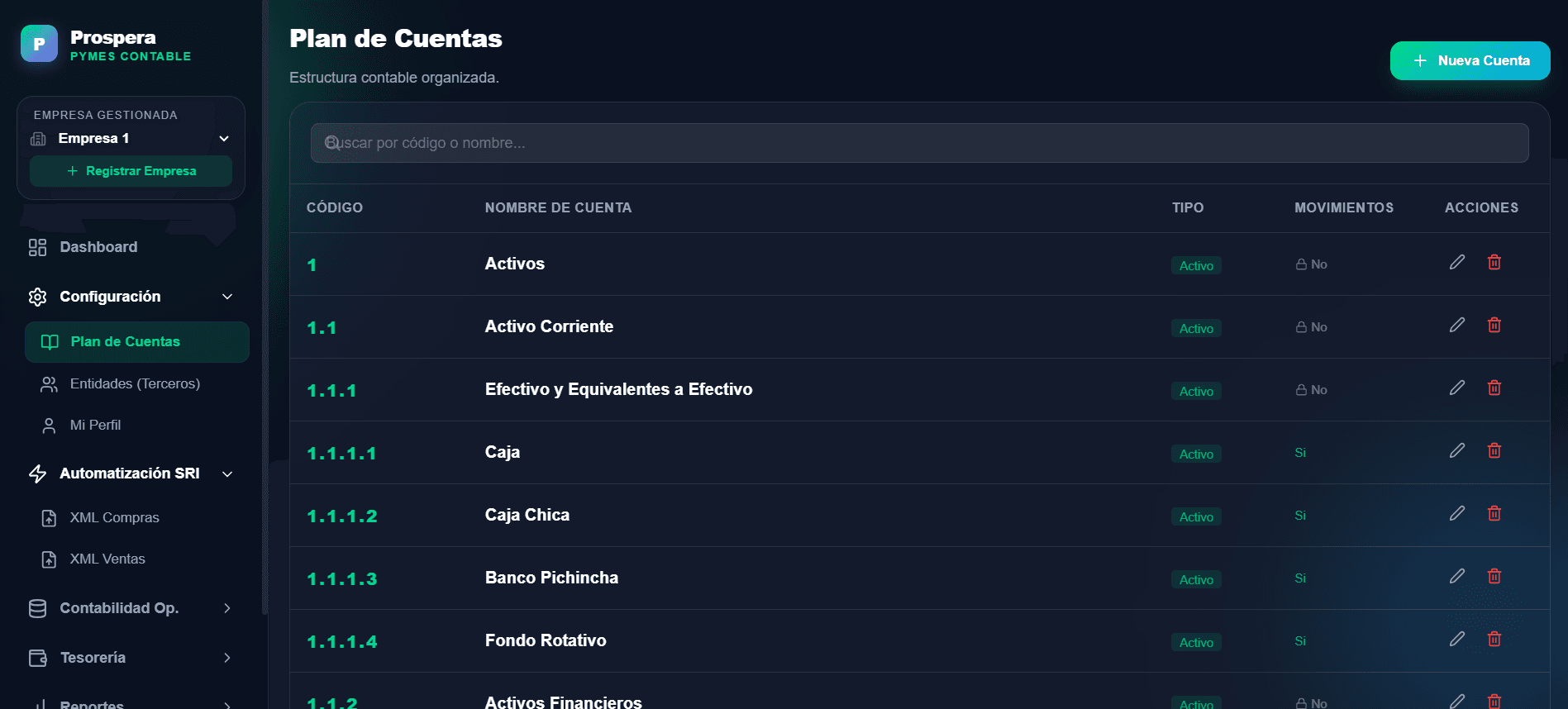This screenshot has width=1568, height=709.
Task: Edit the Caja Chica account row
Action: click(x=1457, y=513)
